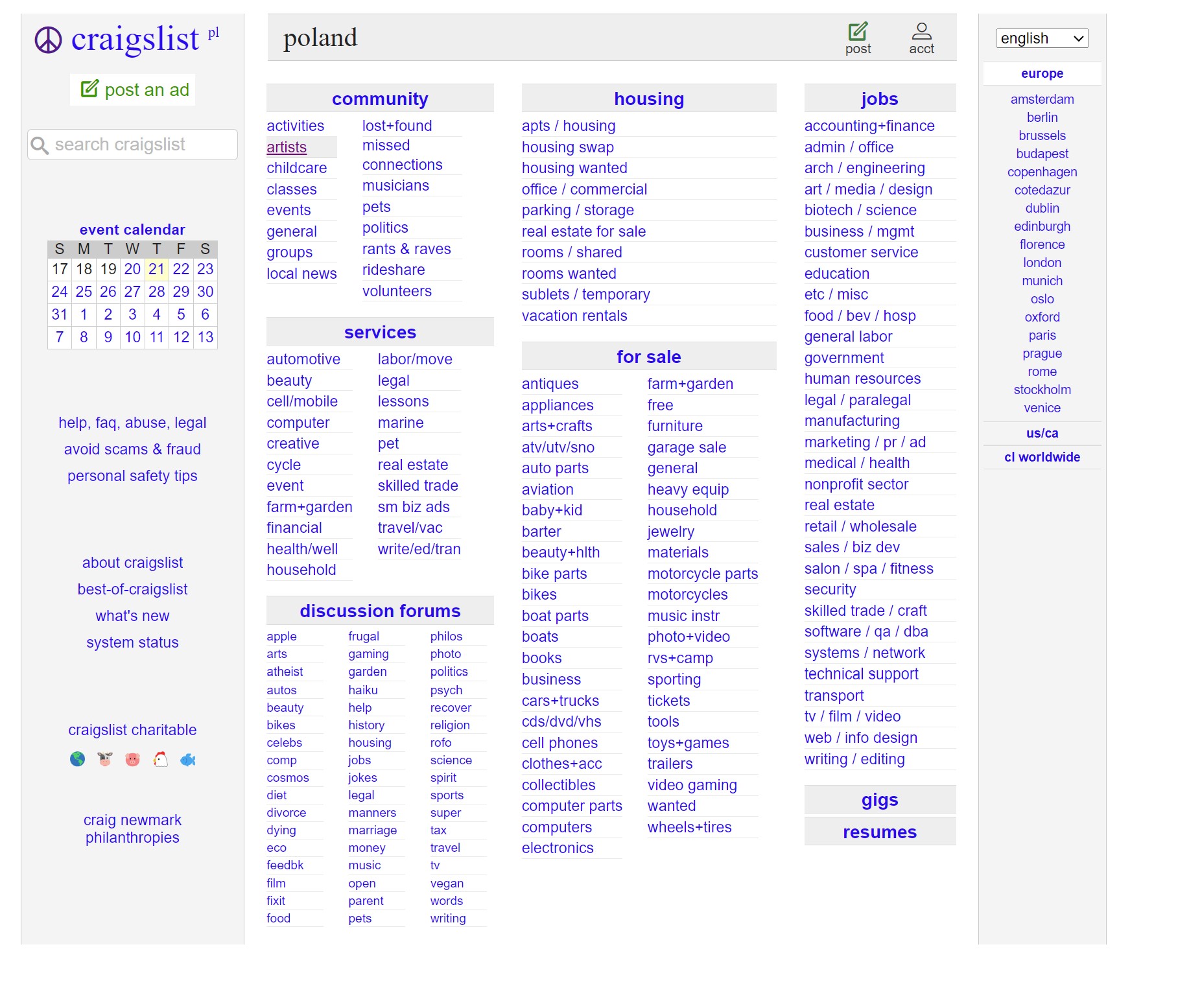Open the services section header
Screen dimensions: 1189x1008
[x=380, y=332]
